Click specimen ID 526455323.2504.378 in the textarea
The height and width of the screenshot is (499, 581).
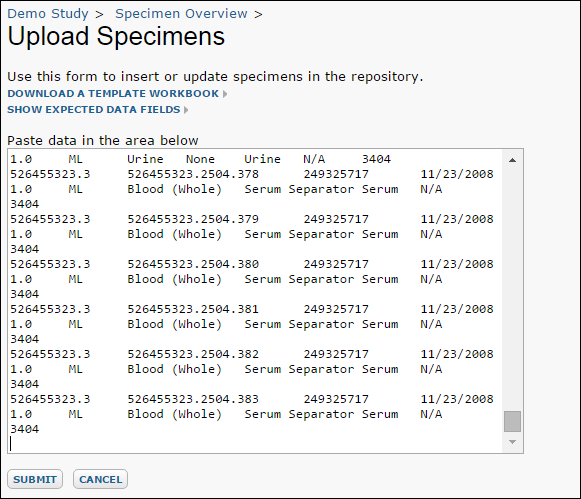193,174
